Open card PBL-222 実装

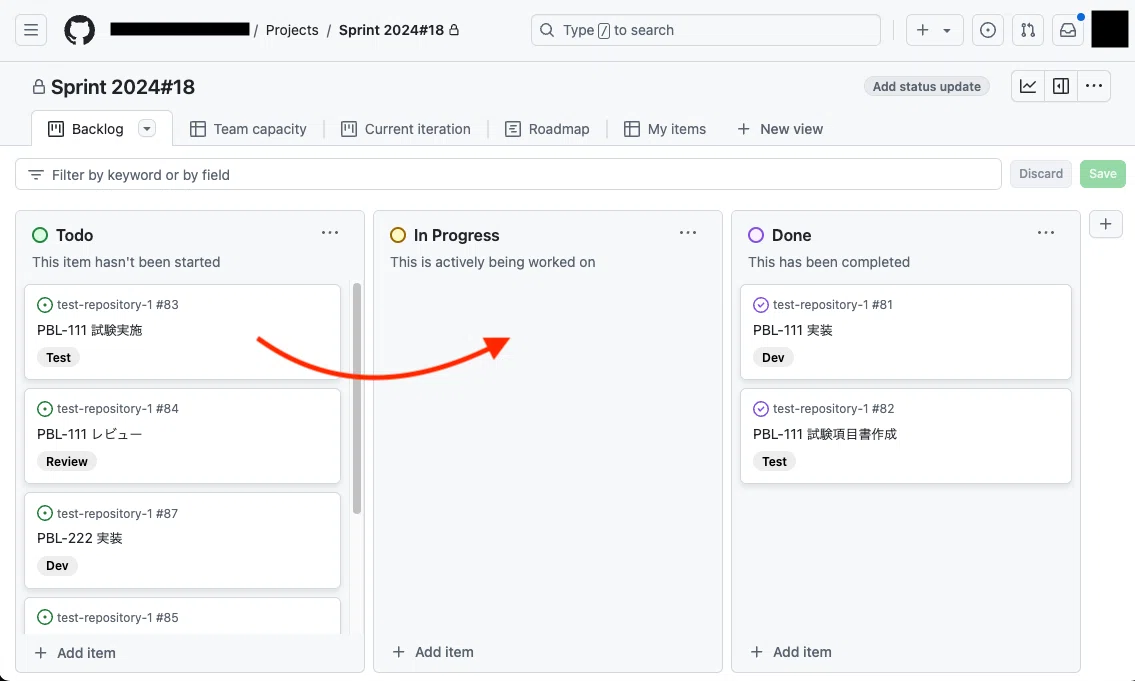(x=80, y=538)
